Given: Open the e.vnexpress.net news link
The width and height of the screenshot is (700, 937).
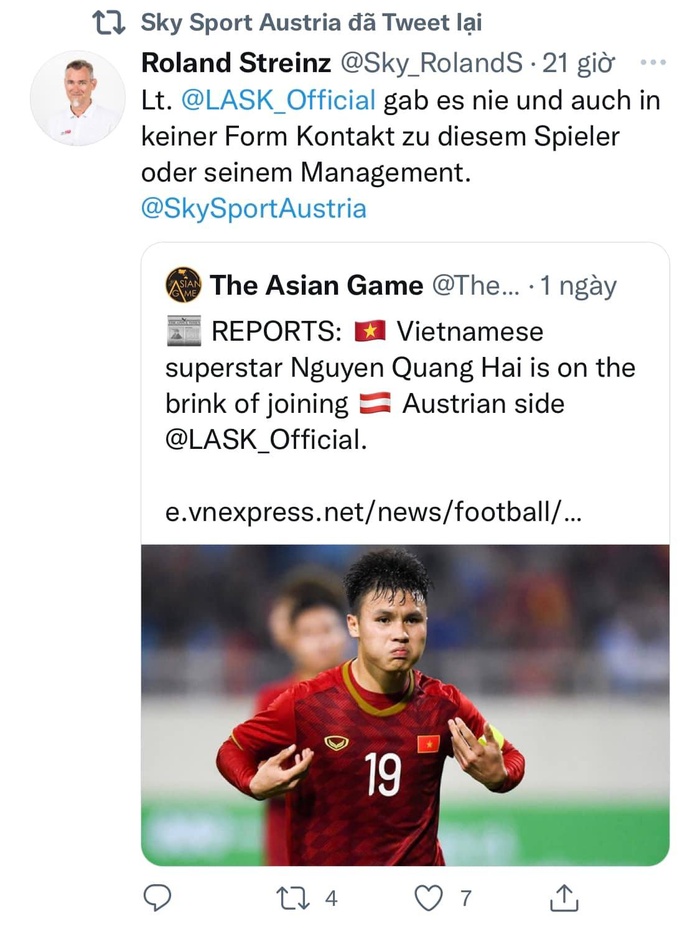Looking at the screenshot, I should pos(372,512).
